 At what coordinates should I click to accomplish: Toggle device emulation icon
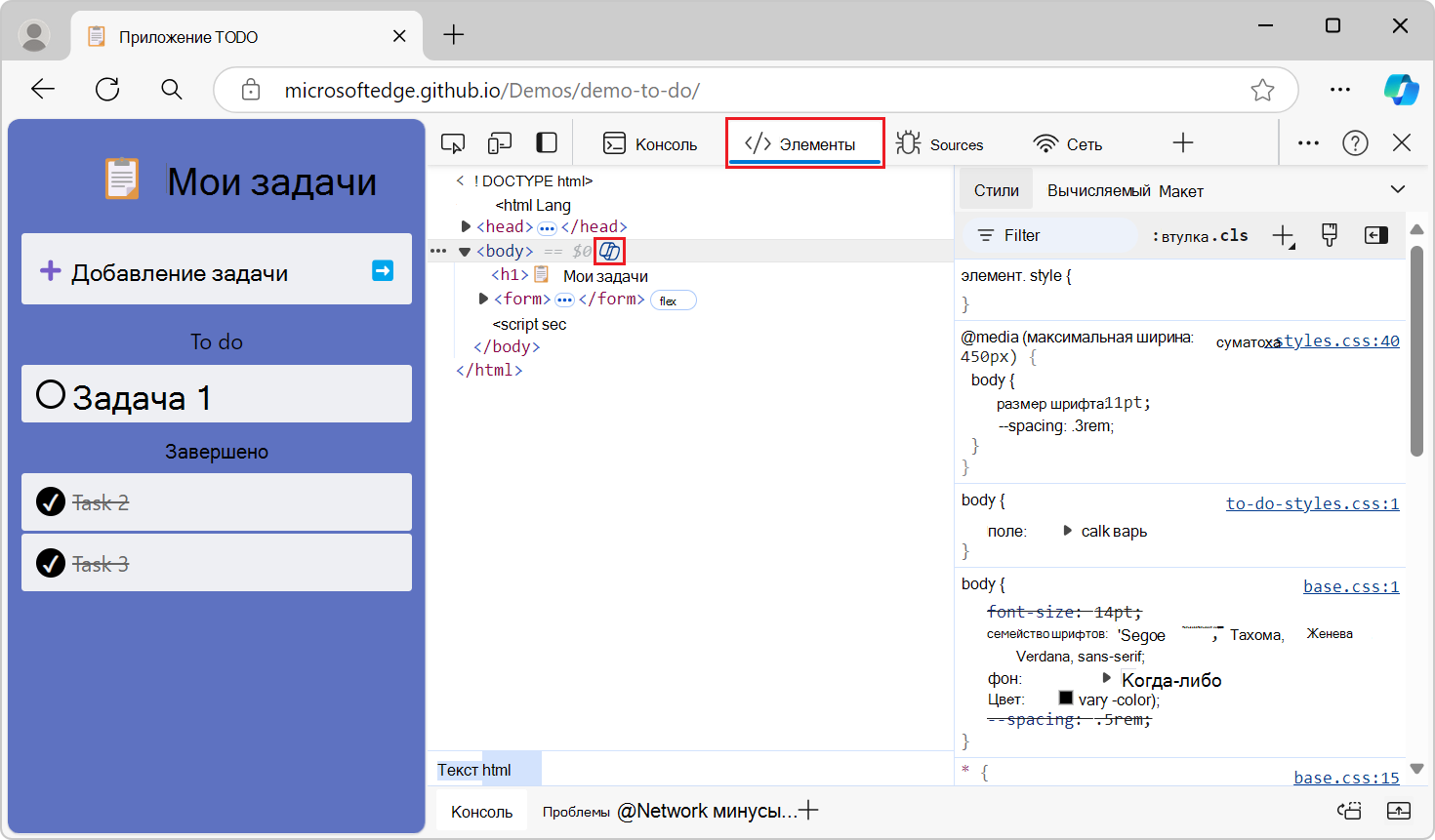pos(500,143)
